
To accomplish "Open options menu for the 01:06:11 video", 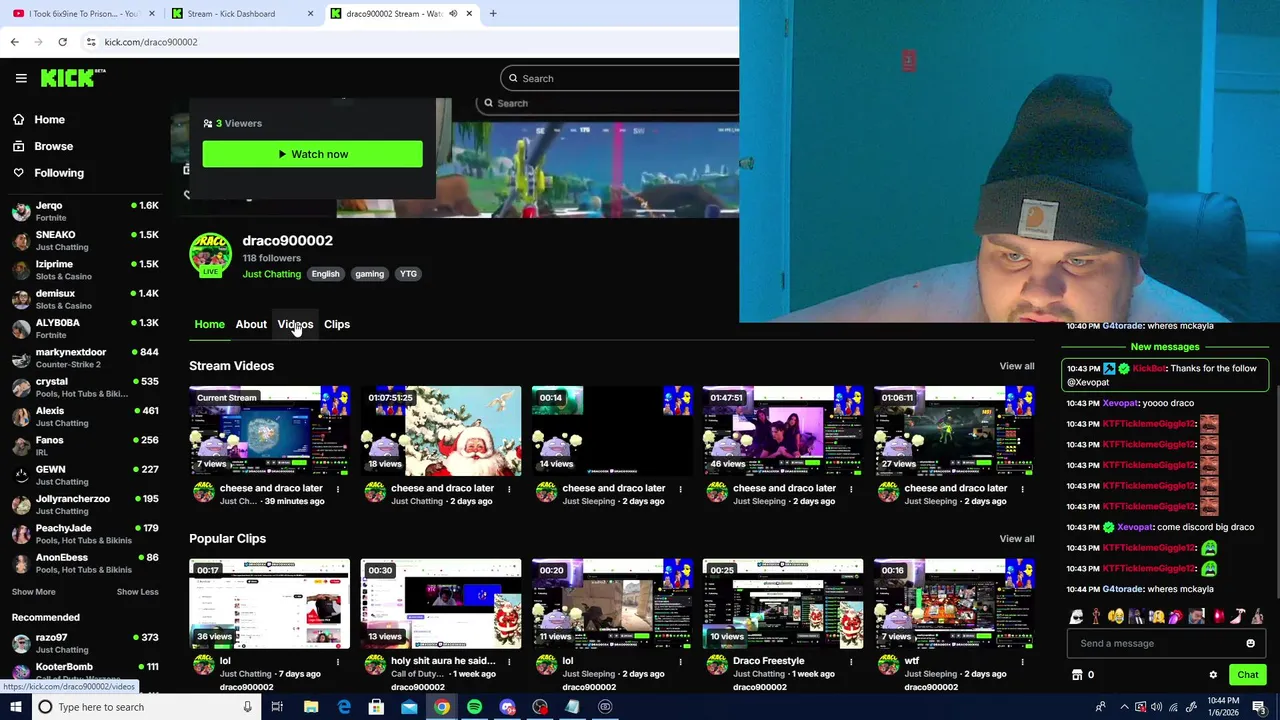I will click(x=1022, y=489).
